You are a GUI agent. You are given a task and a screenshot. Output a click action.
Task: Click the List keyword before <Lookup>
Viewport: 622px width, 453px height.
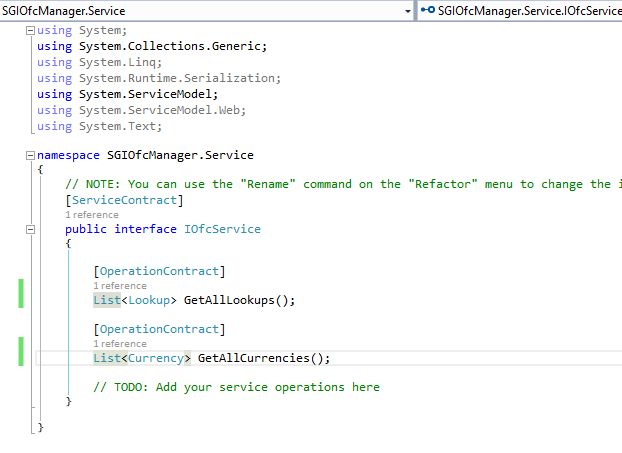point(107,300)
